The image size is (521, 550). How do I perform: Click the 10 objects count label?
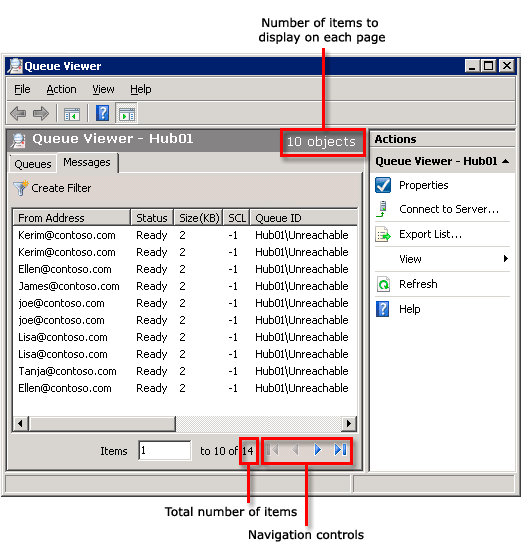pyautogui.click(x=321, y=142)
